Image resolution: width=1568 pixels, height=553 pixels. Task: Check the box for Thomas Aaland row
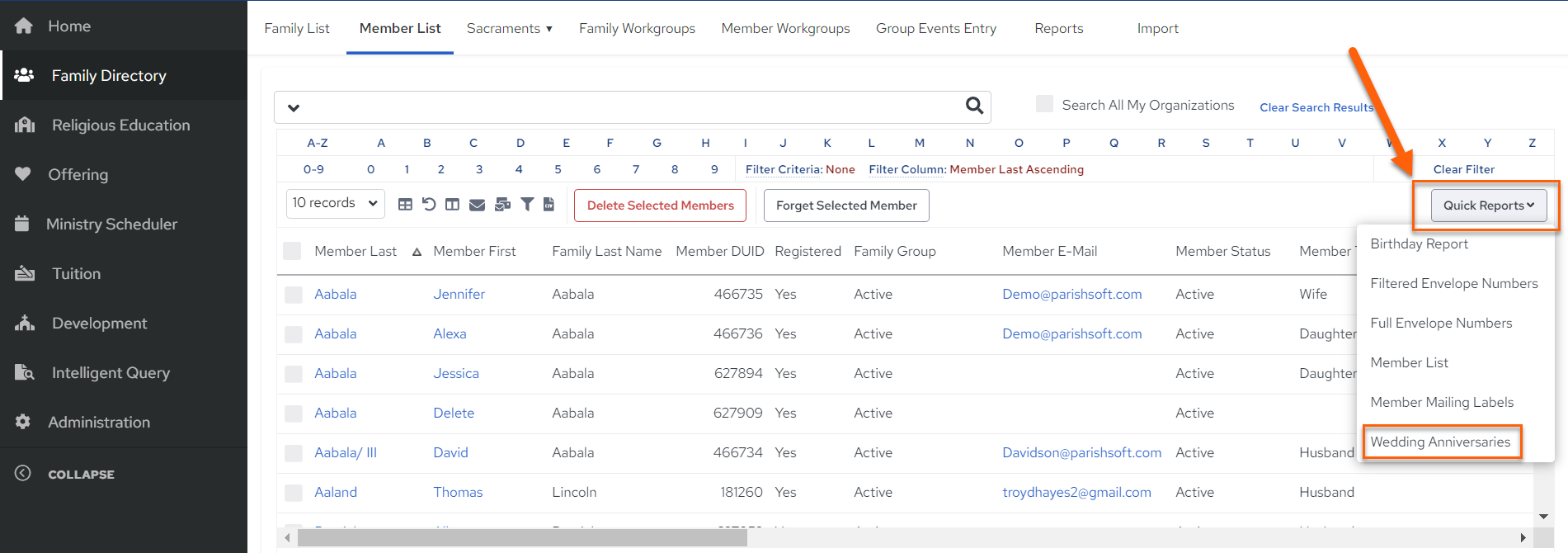294,493
